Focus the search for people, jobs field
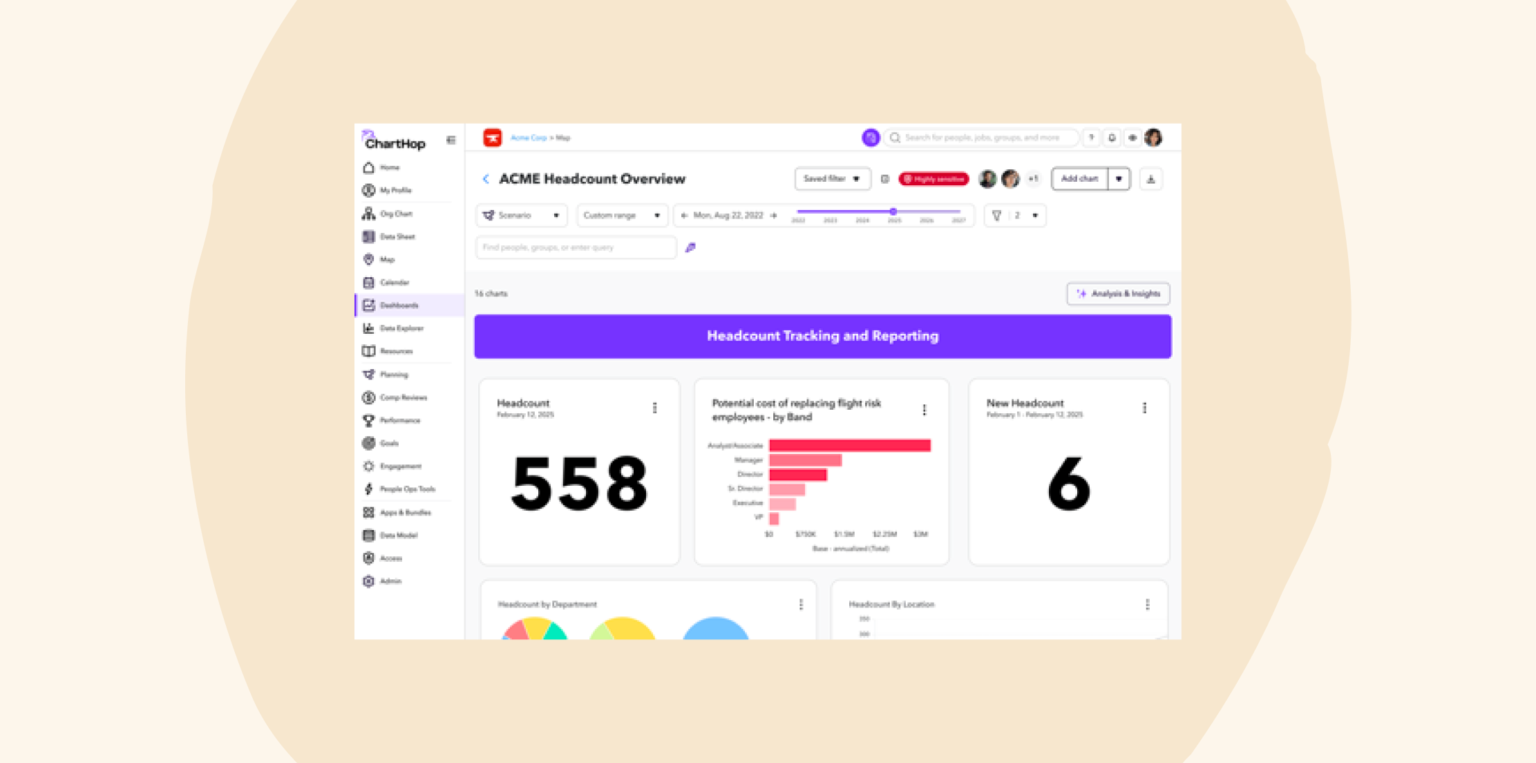 981,138
